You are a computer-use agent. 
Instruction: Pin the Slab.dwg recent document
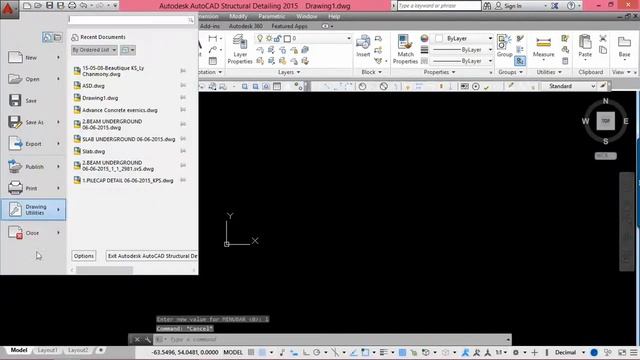click(x=183, y=151)
